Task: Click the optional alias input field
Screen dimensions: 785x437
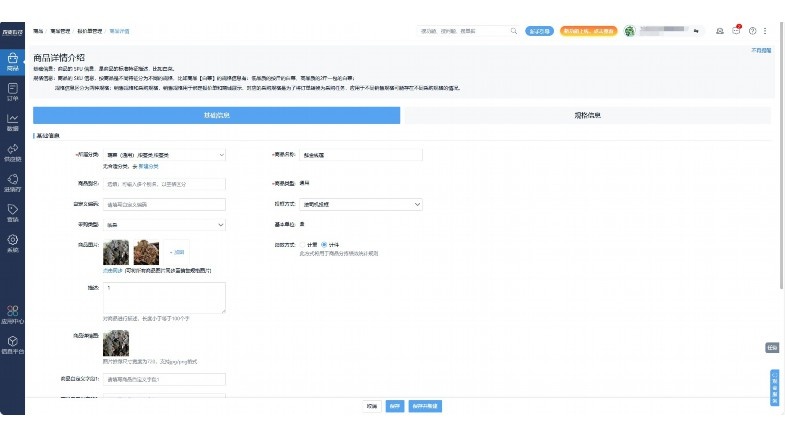Action: pyautogui.click(x=164, y=184)
